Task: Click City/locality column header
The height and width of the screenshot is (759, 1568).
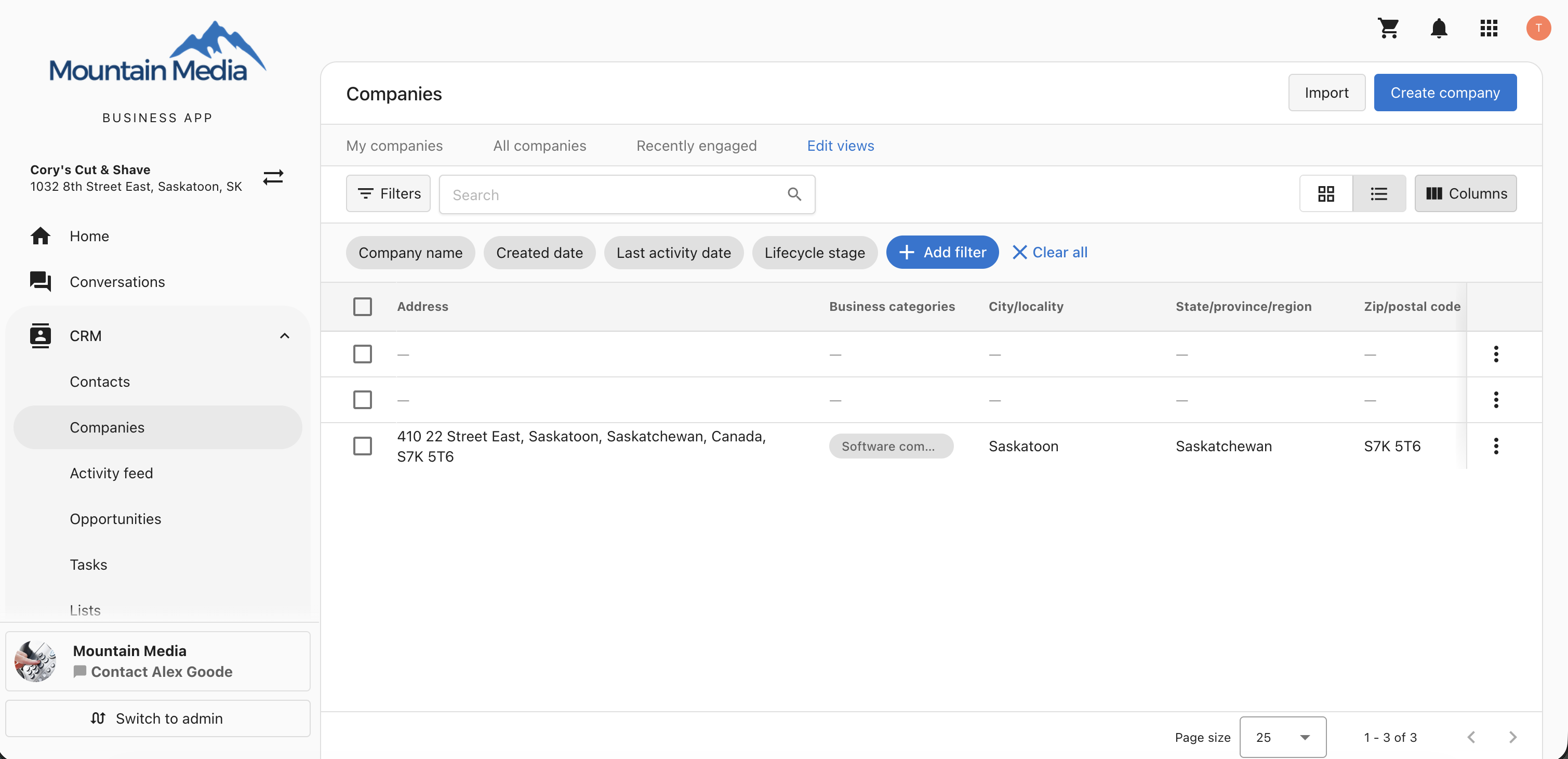Action: (x=1026, y=306)
